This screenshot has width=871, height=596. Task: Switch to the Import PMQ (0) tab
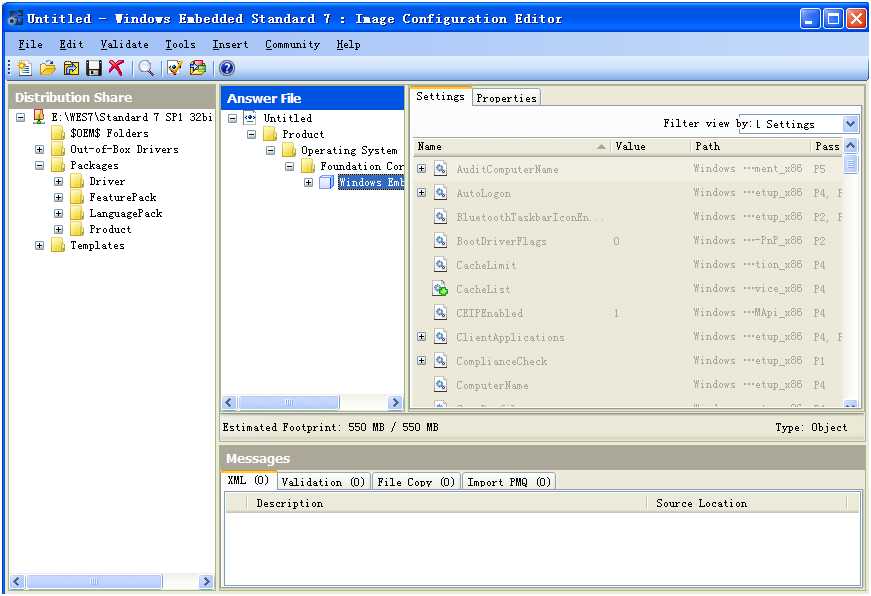(x=509, y=482)
